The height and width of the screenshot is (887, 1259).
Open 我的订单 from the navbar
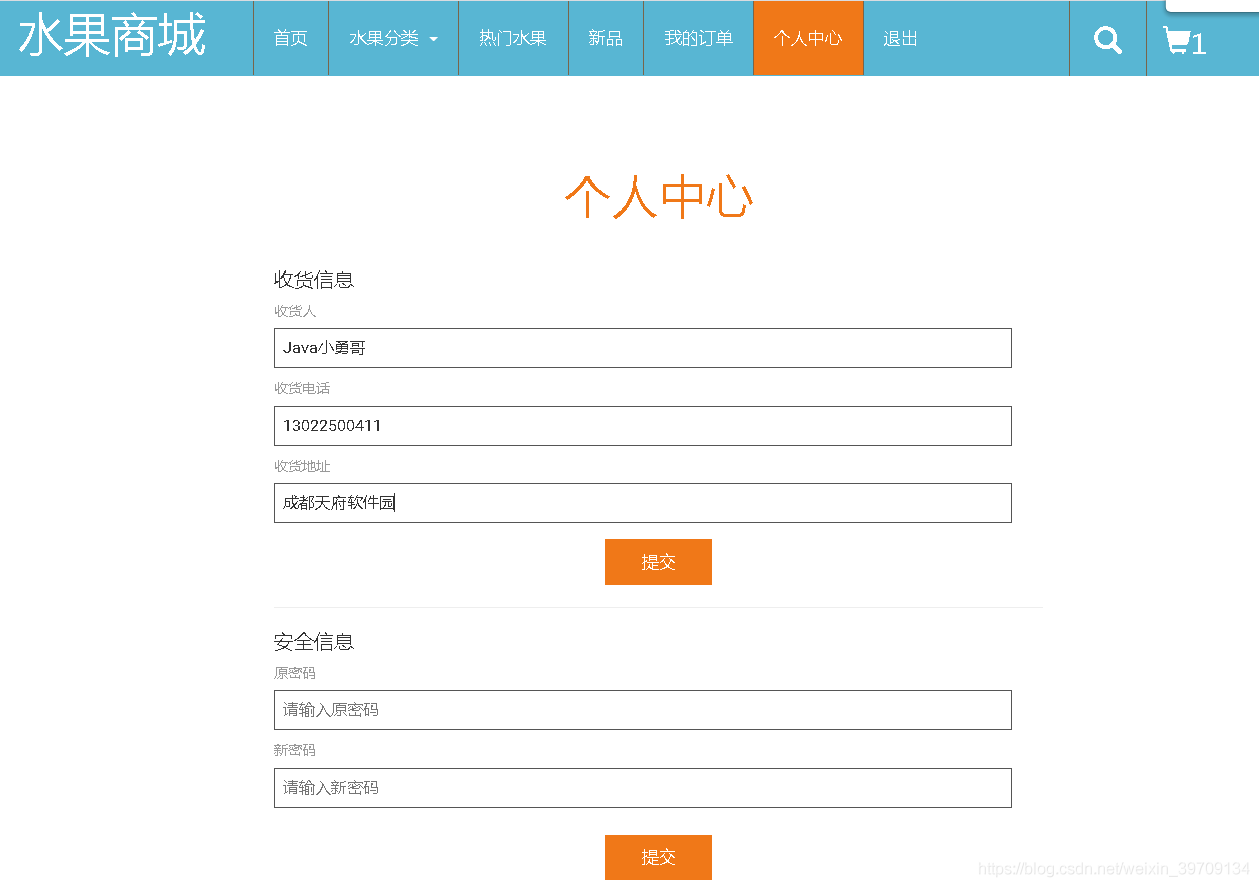coord(698,39)
